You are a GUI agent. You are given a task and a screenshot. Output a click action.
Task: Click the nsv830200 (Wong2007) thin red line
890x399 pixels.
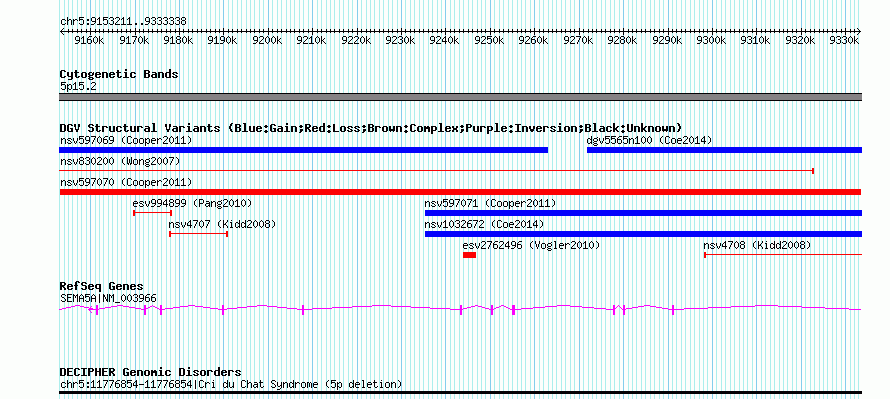(437, 171)
